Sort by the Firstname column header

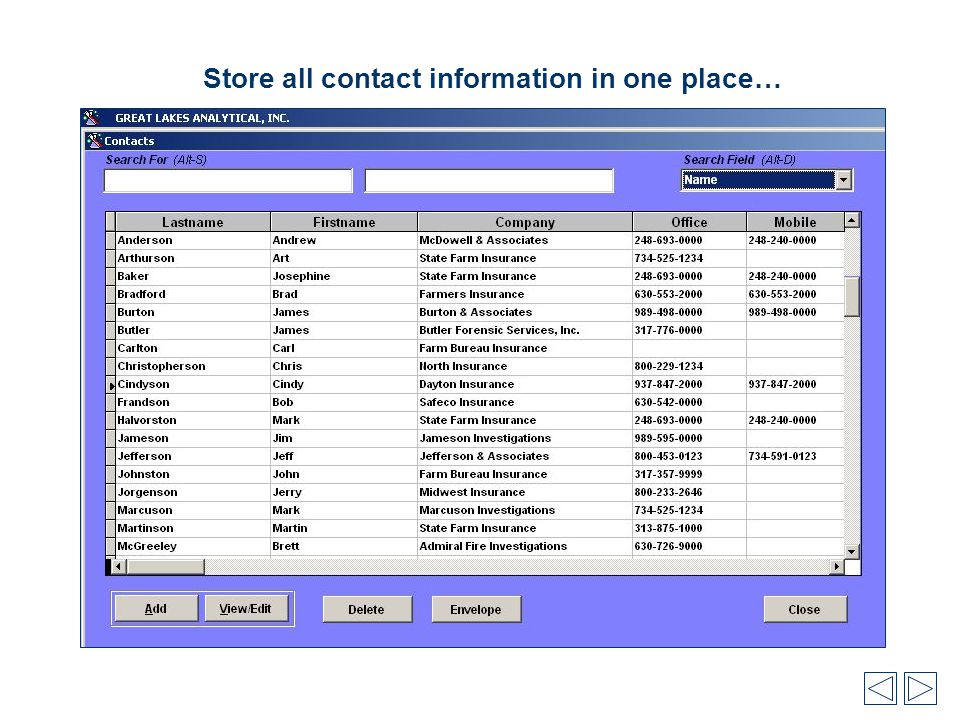[343, 222]
